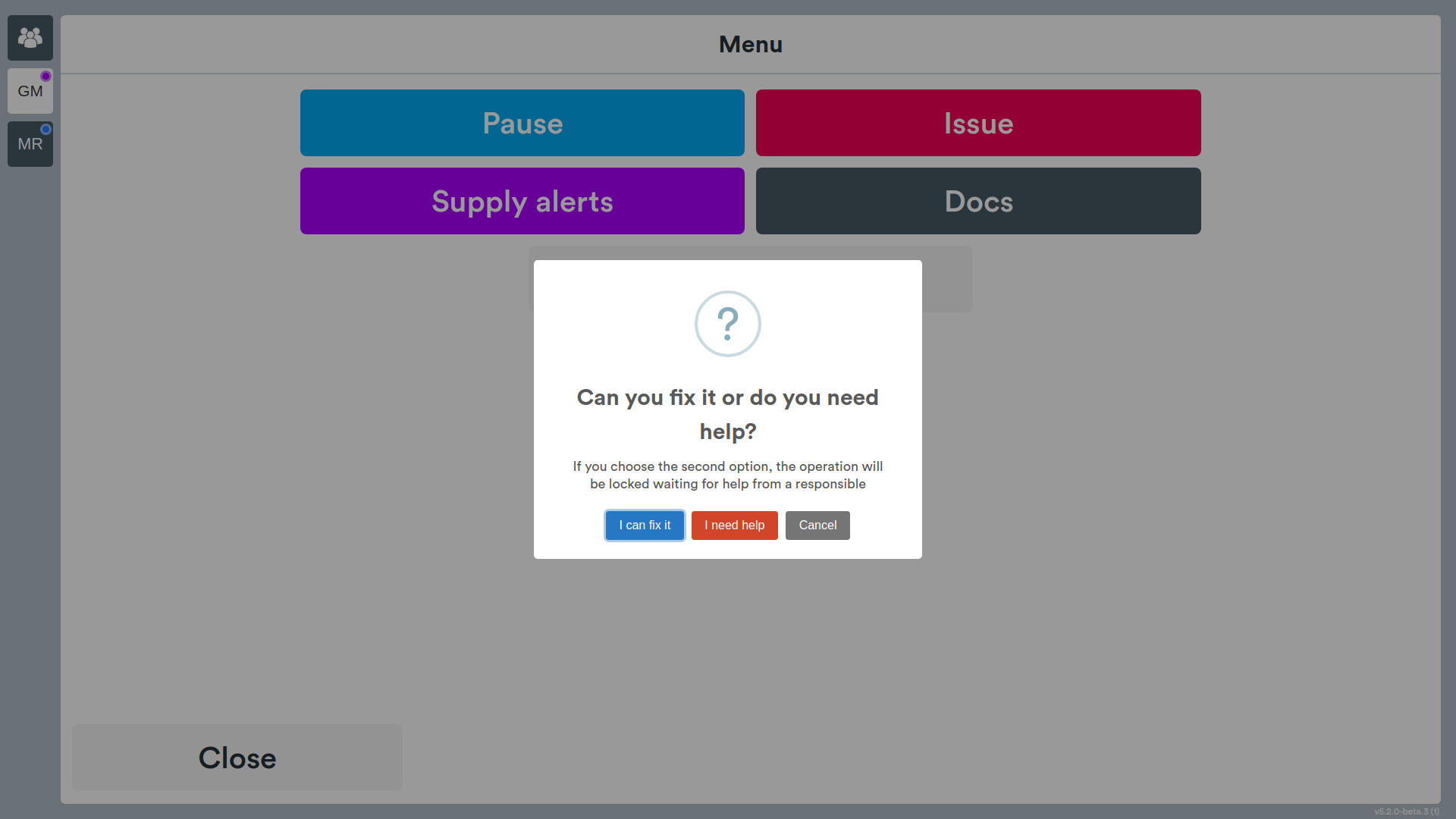Select the GM user avatar
Image resolution: width=1456 pixels, height=819 pixels.
click(30, 91)
